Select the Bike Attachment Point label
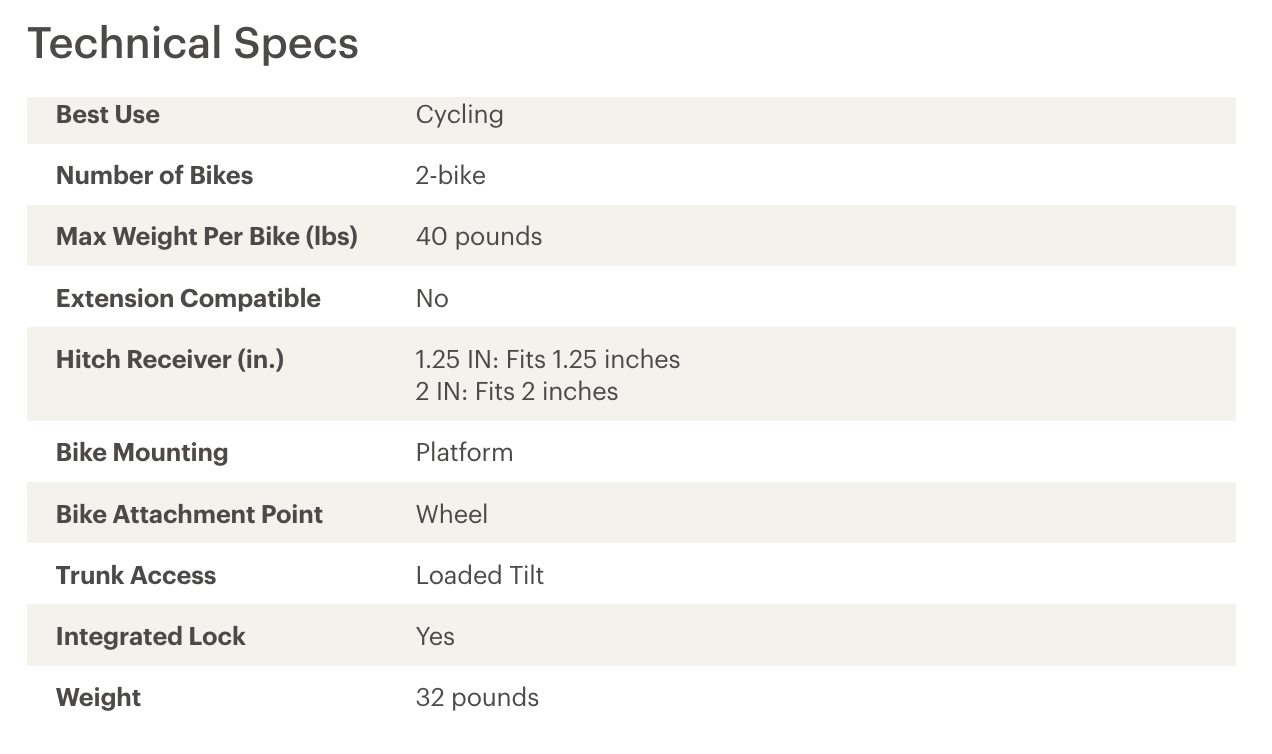Image resolution: width=1272 pixels, height=754 pixels. (x=189, y=514)
